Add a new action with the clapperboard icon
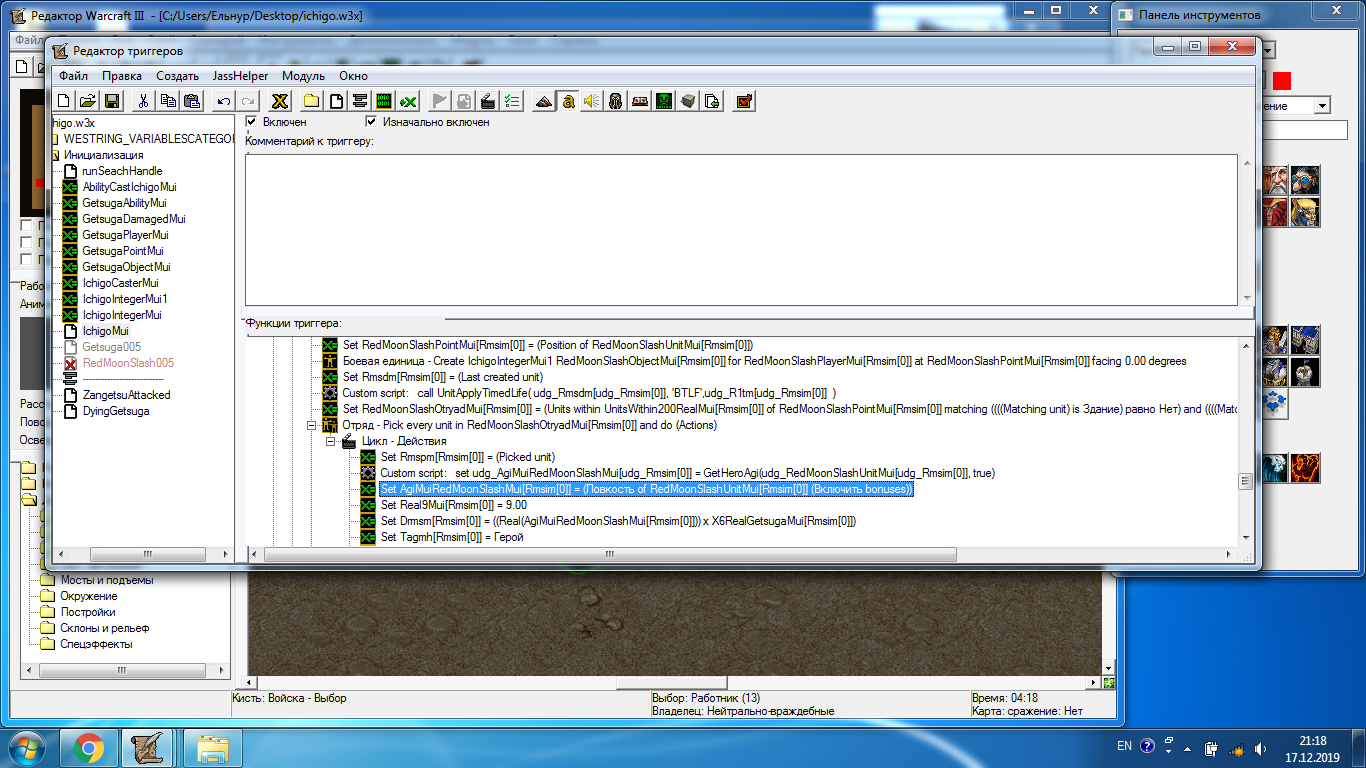The image size is (1366, 768). point(488,101)
